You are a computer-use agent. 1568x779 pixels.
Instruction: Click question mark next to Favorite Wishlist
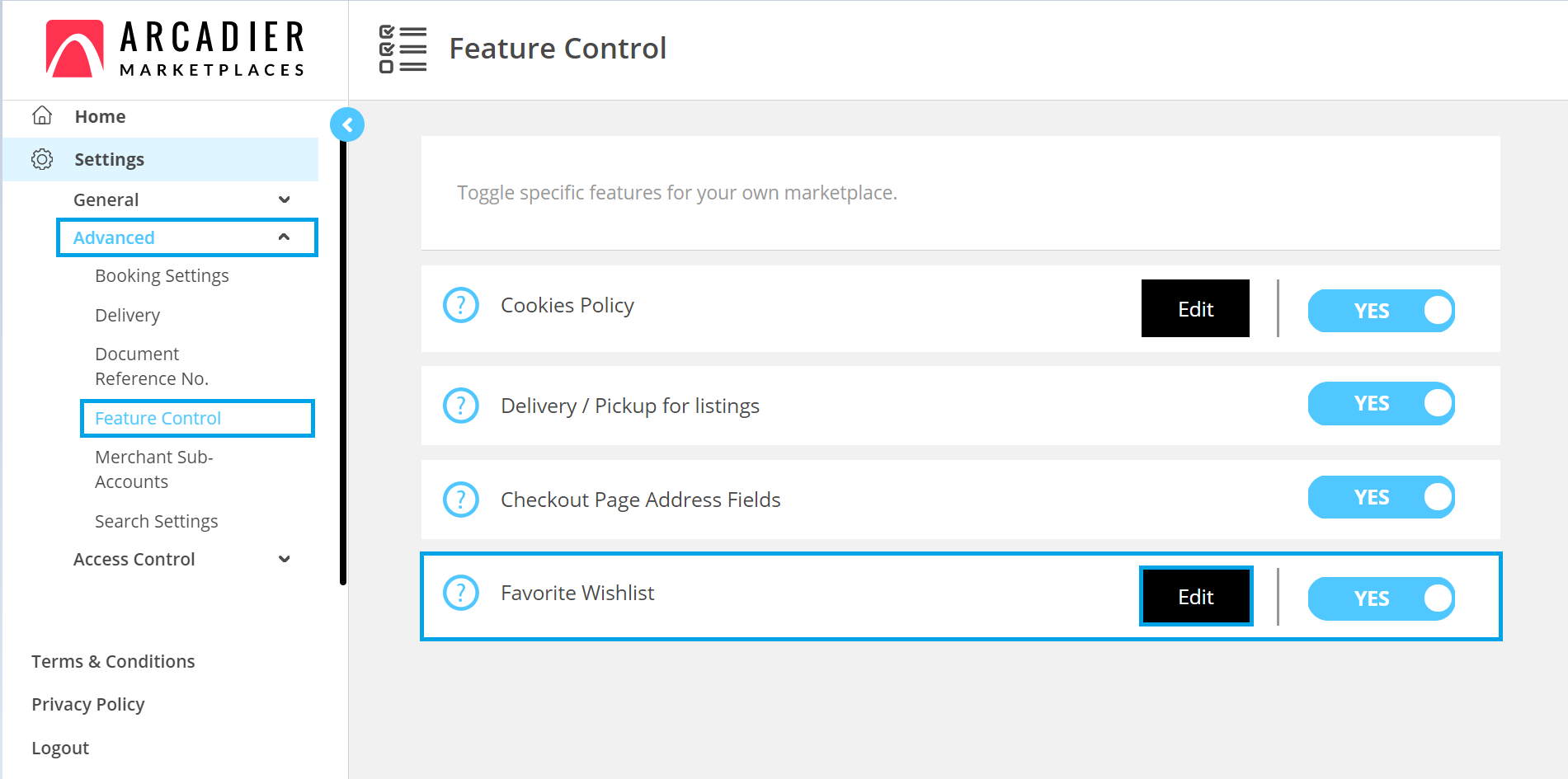pyautogui.click(x=461, y=593)
